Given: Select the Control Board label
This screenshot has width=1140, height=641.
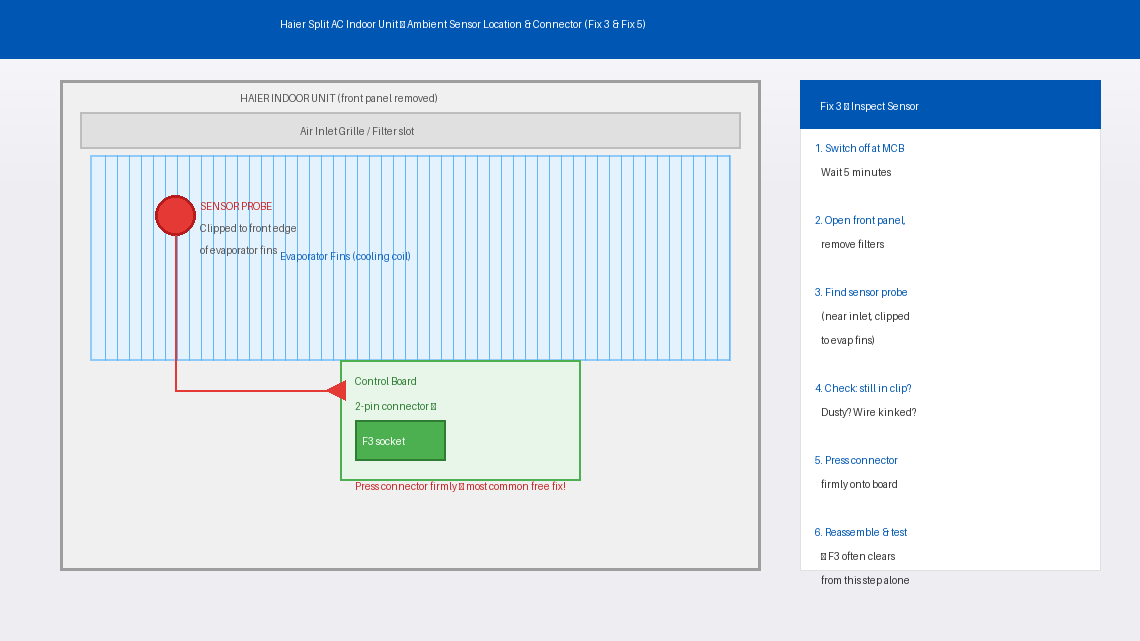Looking at the screenshot, I should 385,381.
